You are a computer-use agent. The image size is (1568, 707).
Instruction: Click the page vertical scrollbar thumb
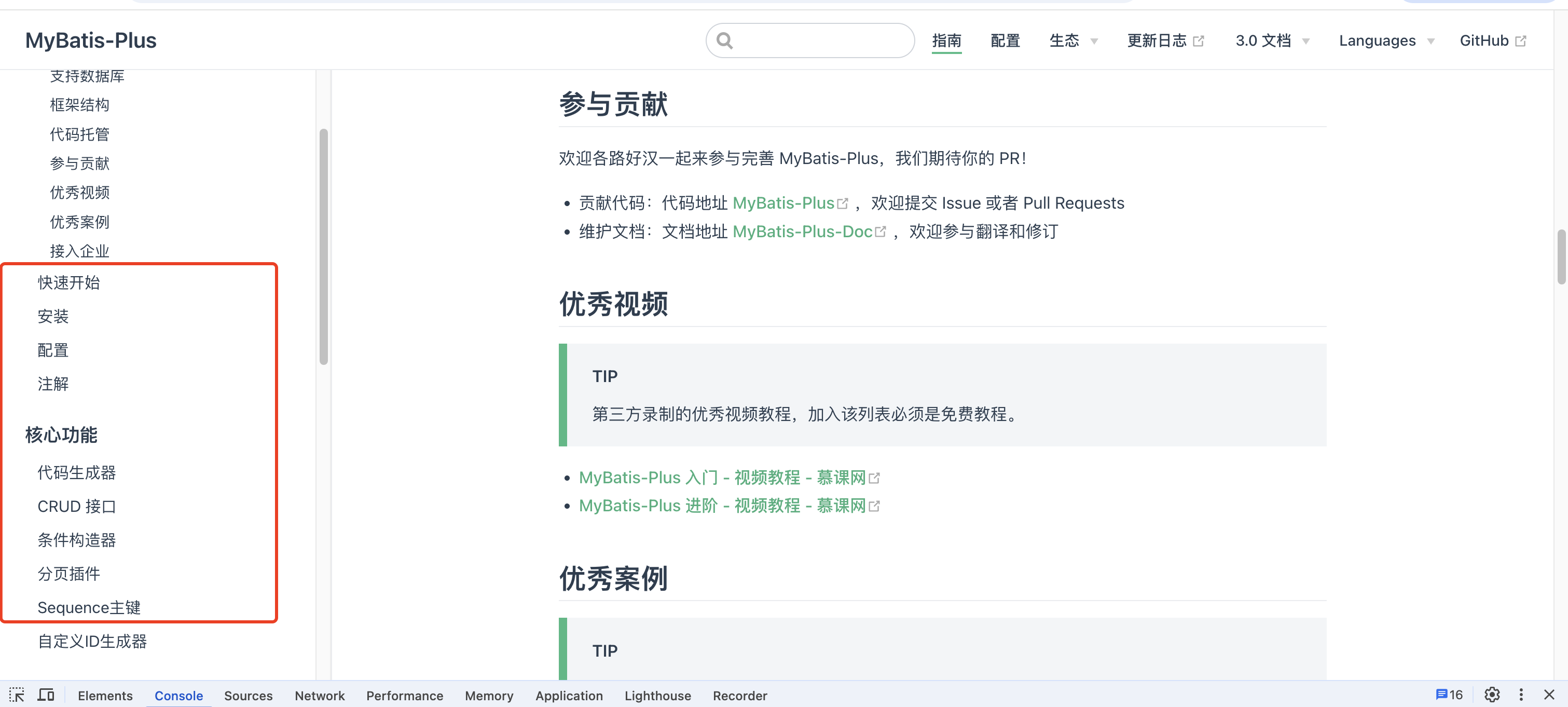[x=1561, y=256]
